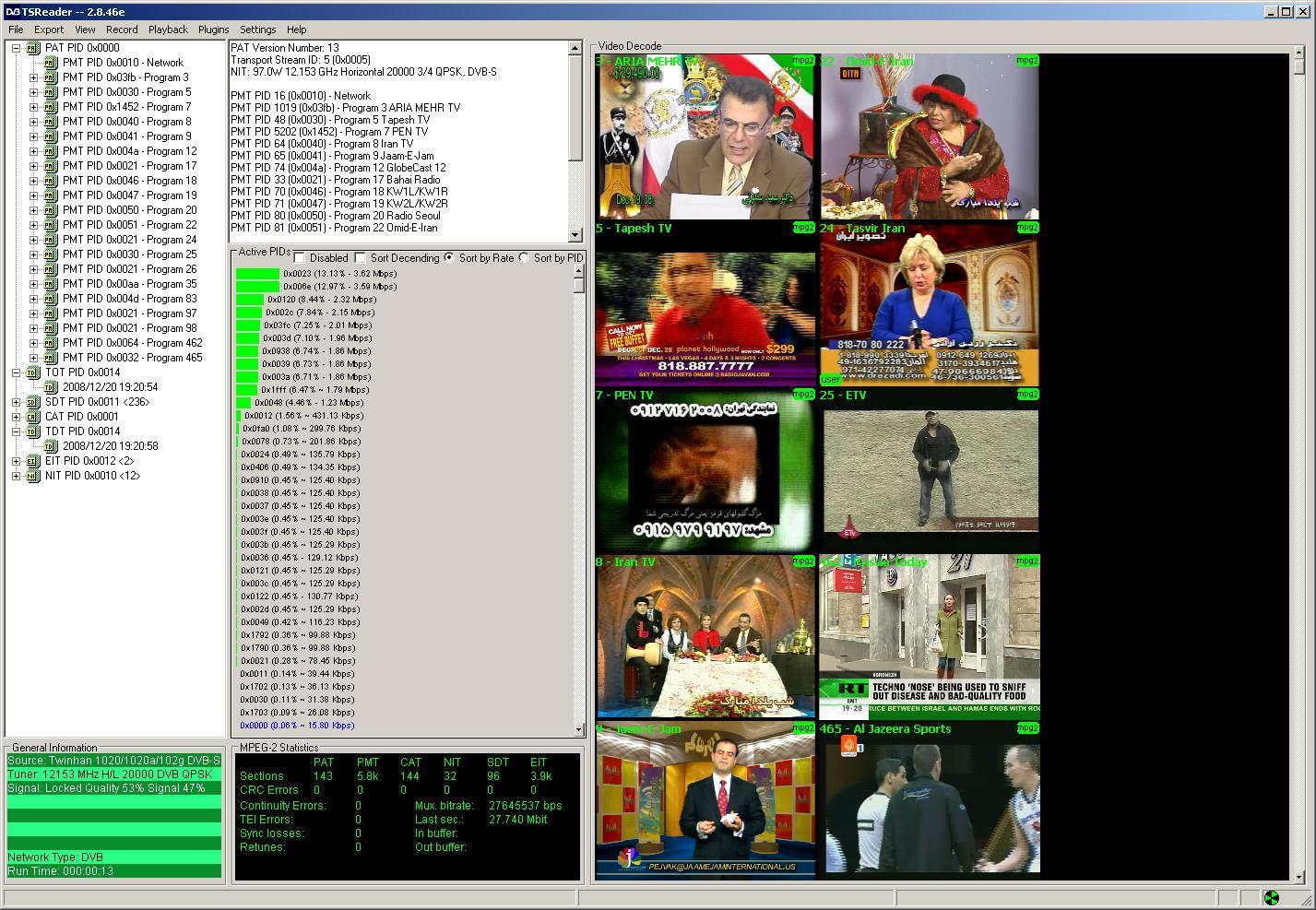Select the Al Jazeera Sports video thumbnail
1316x910 pixels.
[x=930, y=807]
